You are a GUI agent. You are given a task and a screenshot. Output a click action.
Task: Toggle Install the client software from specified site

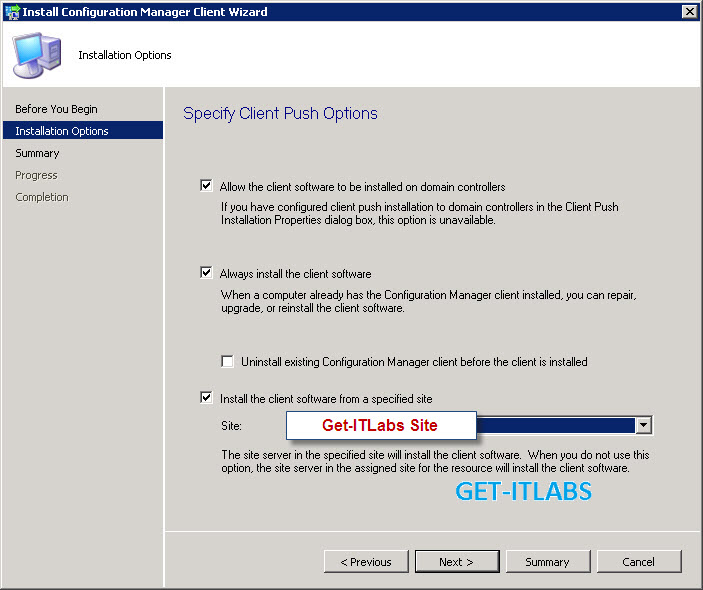(206, 398)
